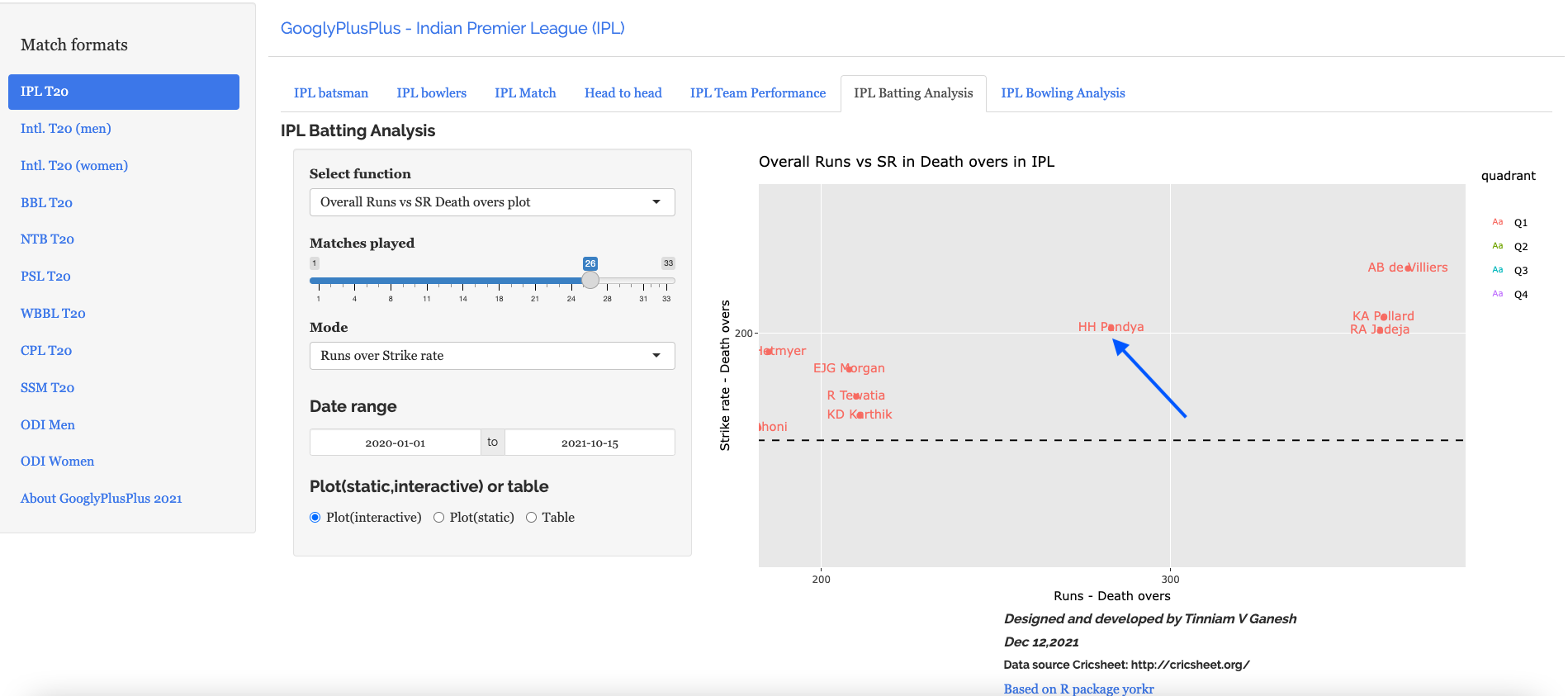
Task: Open the Head to head tab
Action: (x=623, y=93)
